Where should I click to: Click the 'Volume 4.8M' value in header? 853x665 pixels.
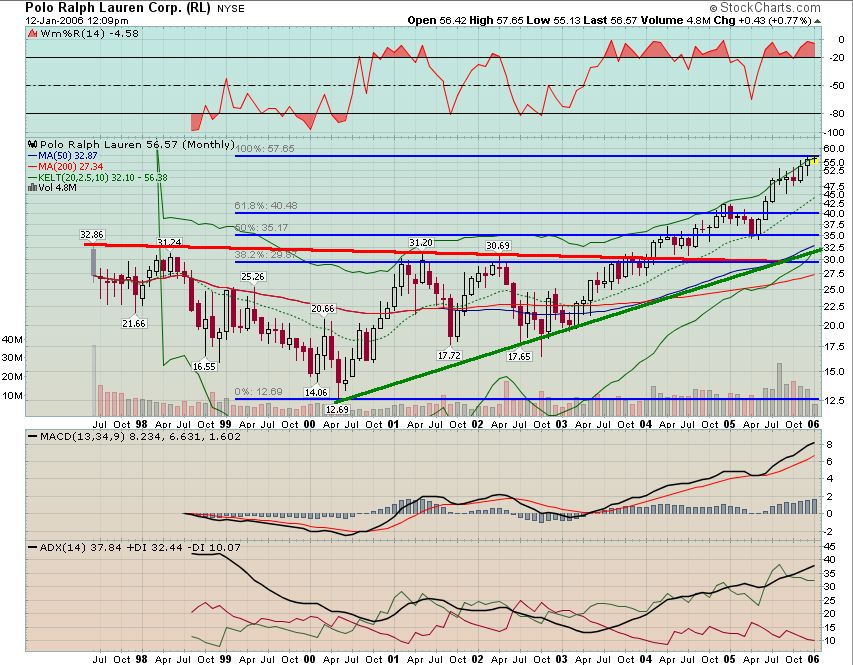(x=676, y=21)
